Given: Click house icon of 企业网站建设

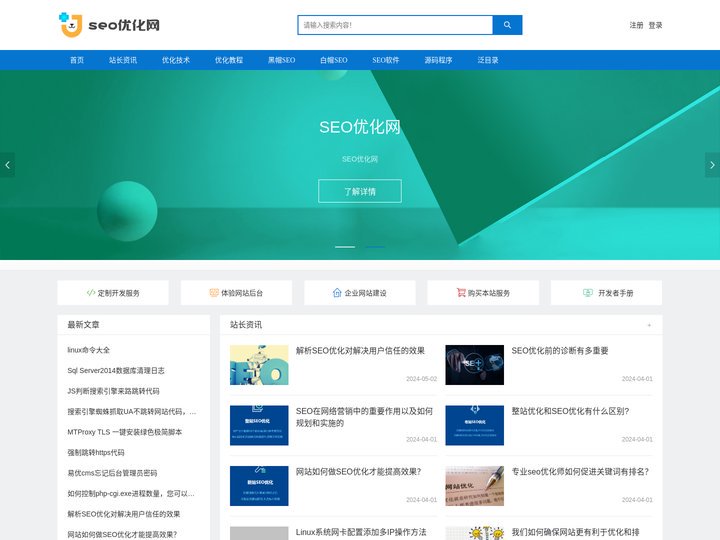Looking at the screenshot, I should click(337, 292).
